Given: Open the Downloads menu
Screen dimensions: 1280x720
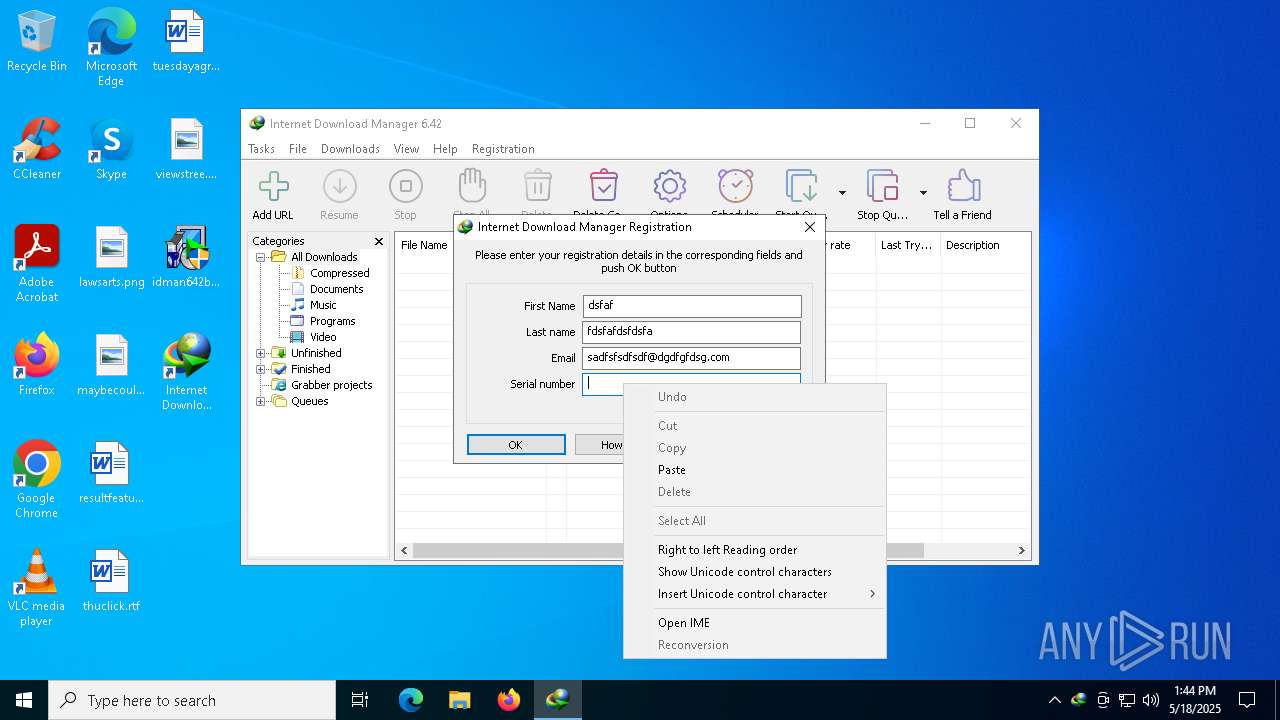Looking at the screenshot, I should (350, 149).
